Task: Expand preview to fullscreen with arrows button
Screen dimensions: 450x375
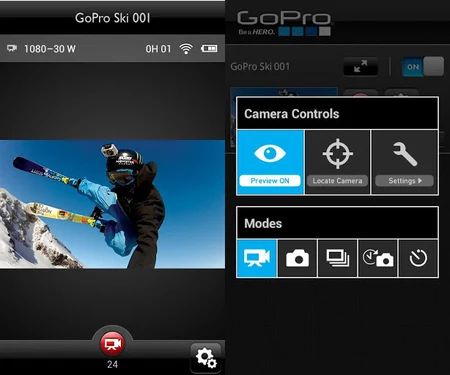Action: click(x=361, y=66)
